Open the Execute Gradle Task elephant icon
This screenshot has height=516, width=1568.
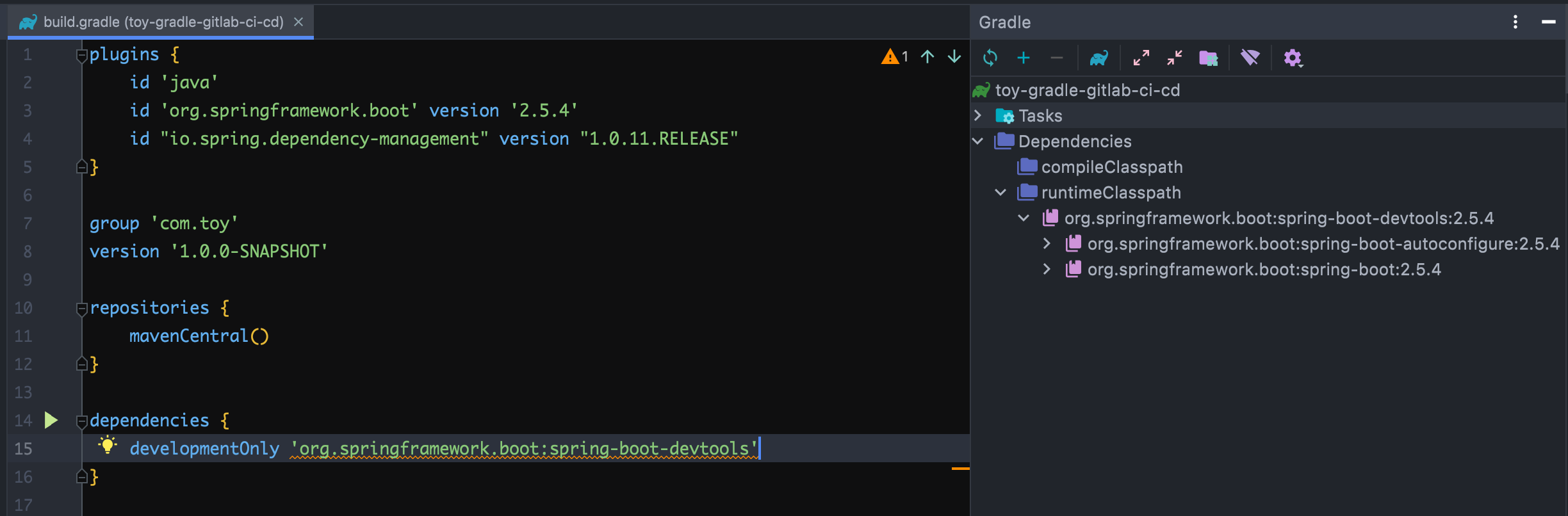[1099, 58]
